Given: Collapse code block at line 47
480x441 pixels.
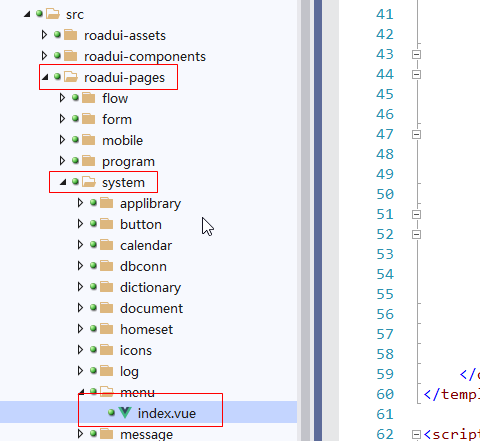Looking at the screenshot, I should 416,134.
